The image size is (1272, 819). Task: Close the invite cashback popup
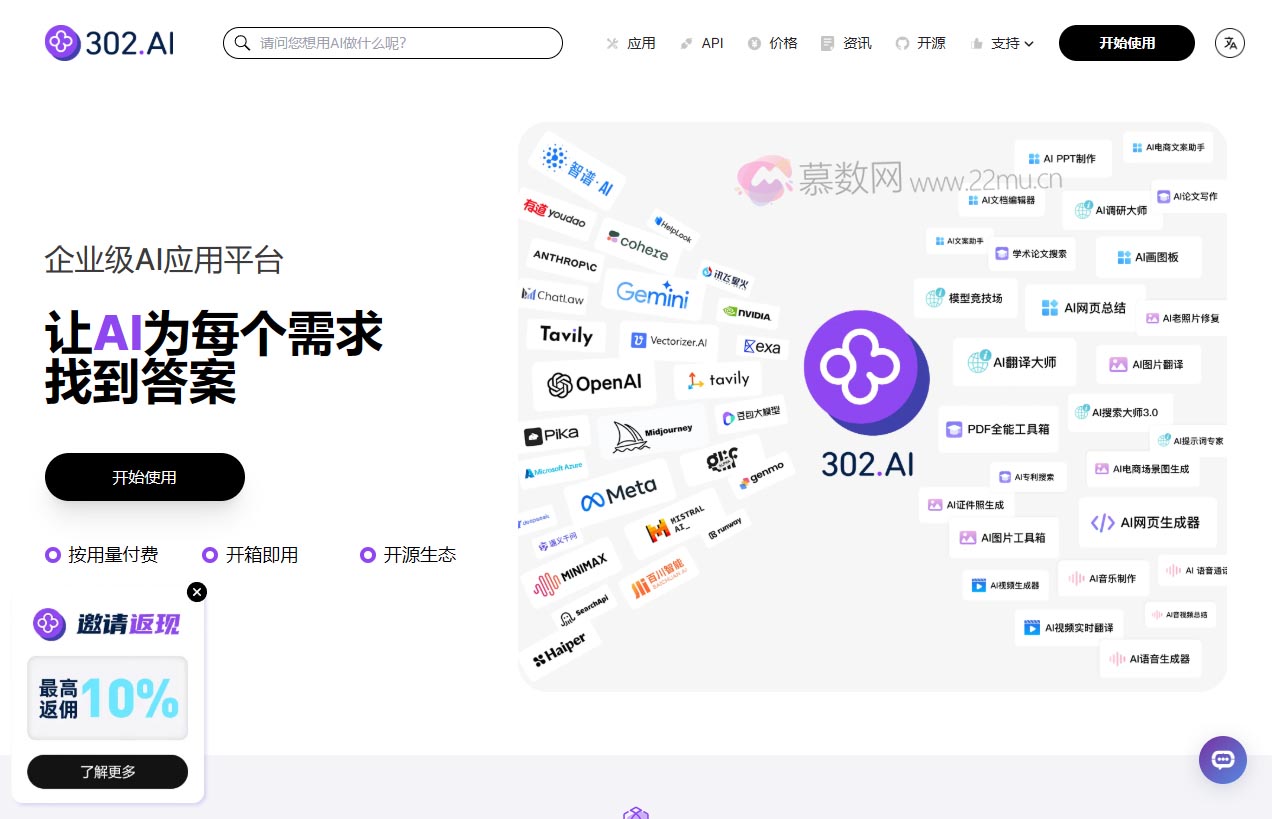pyautogui.click(x=197, y=592)
